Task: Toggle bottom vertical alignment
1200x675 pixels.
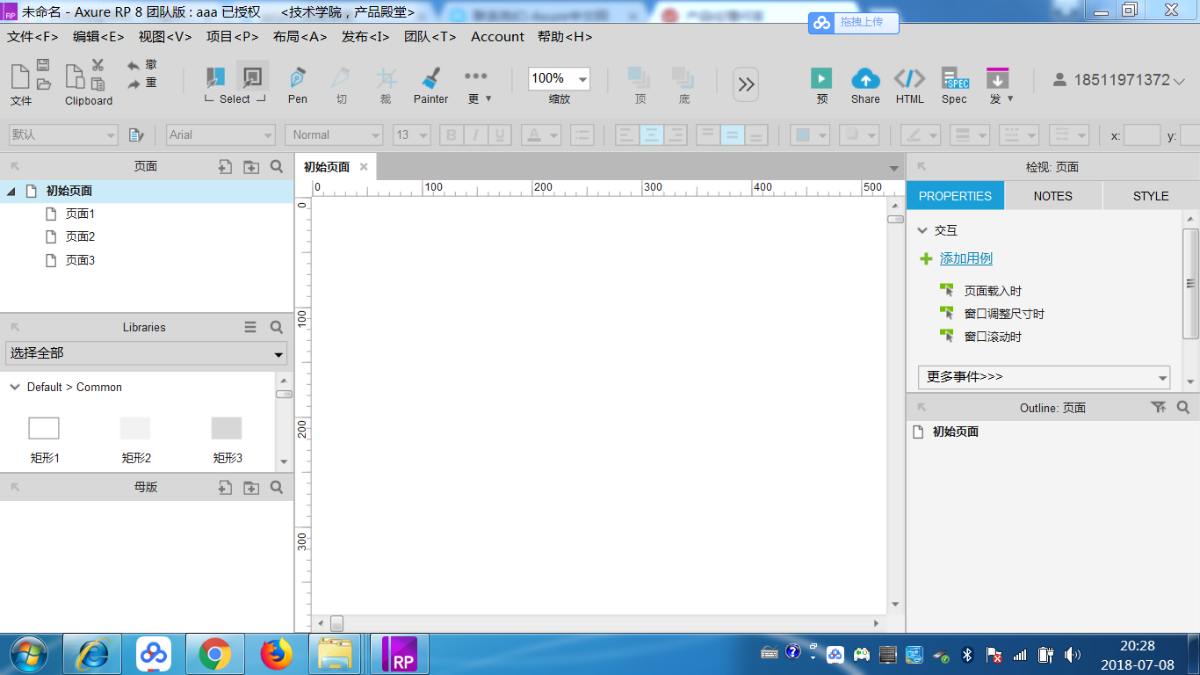Action: pyautogui.click(x=756, y=135)
